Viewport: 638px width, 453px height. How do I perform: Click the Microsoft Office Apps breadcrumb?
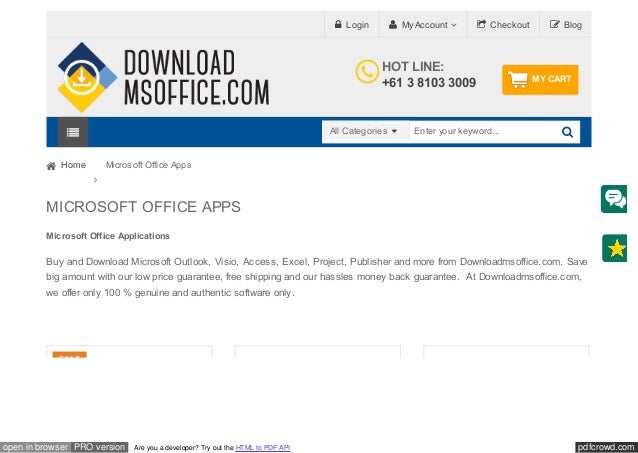tap(149, 165)
